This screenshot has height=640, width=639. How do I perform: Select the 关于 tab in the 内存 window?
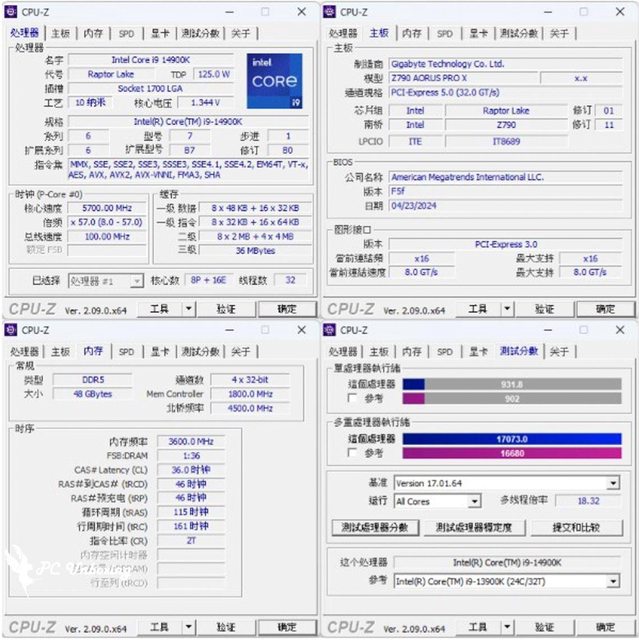point(240,352)
